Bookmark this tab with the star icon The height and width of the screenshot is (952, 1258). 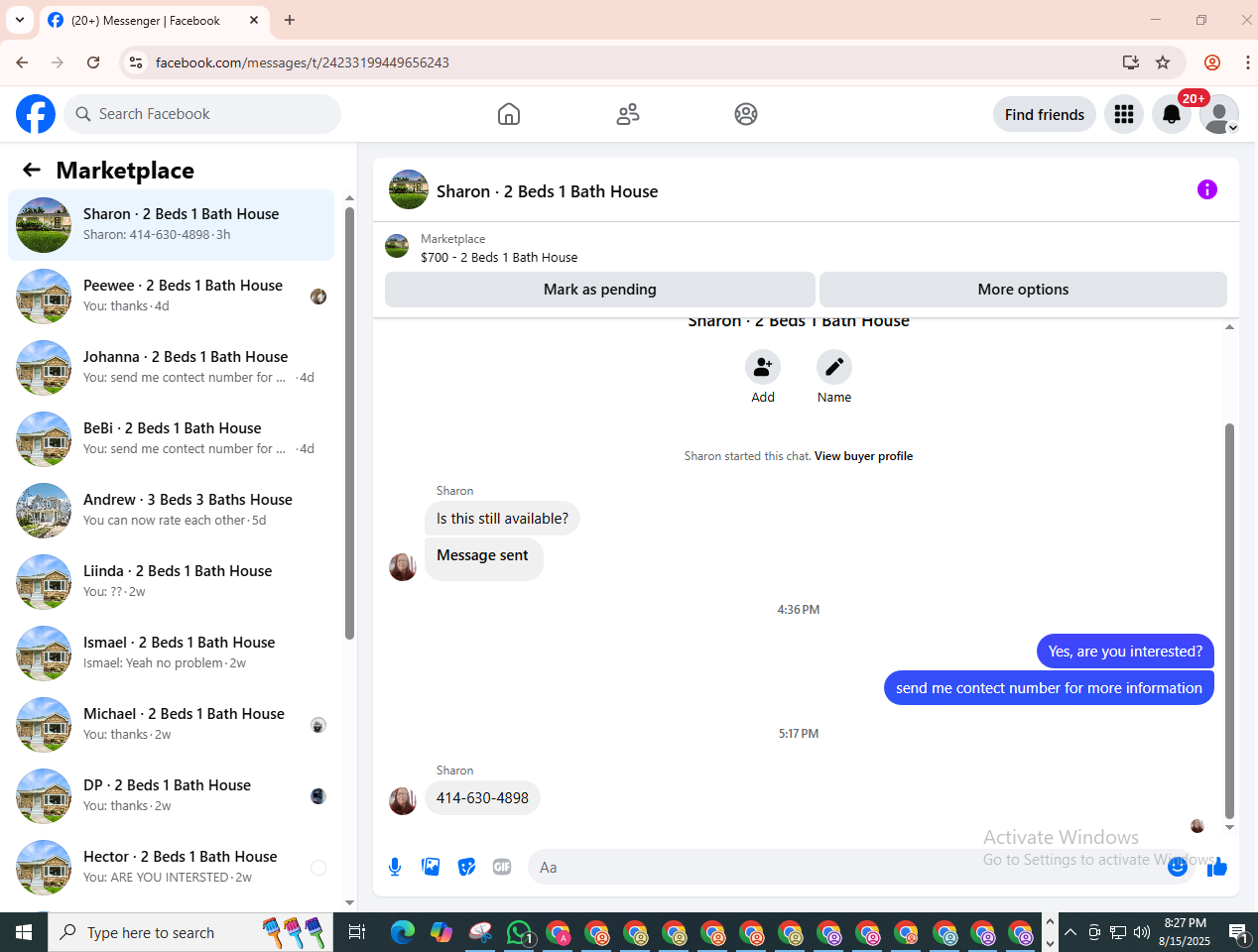pos(1163,62)
